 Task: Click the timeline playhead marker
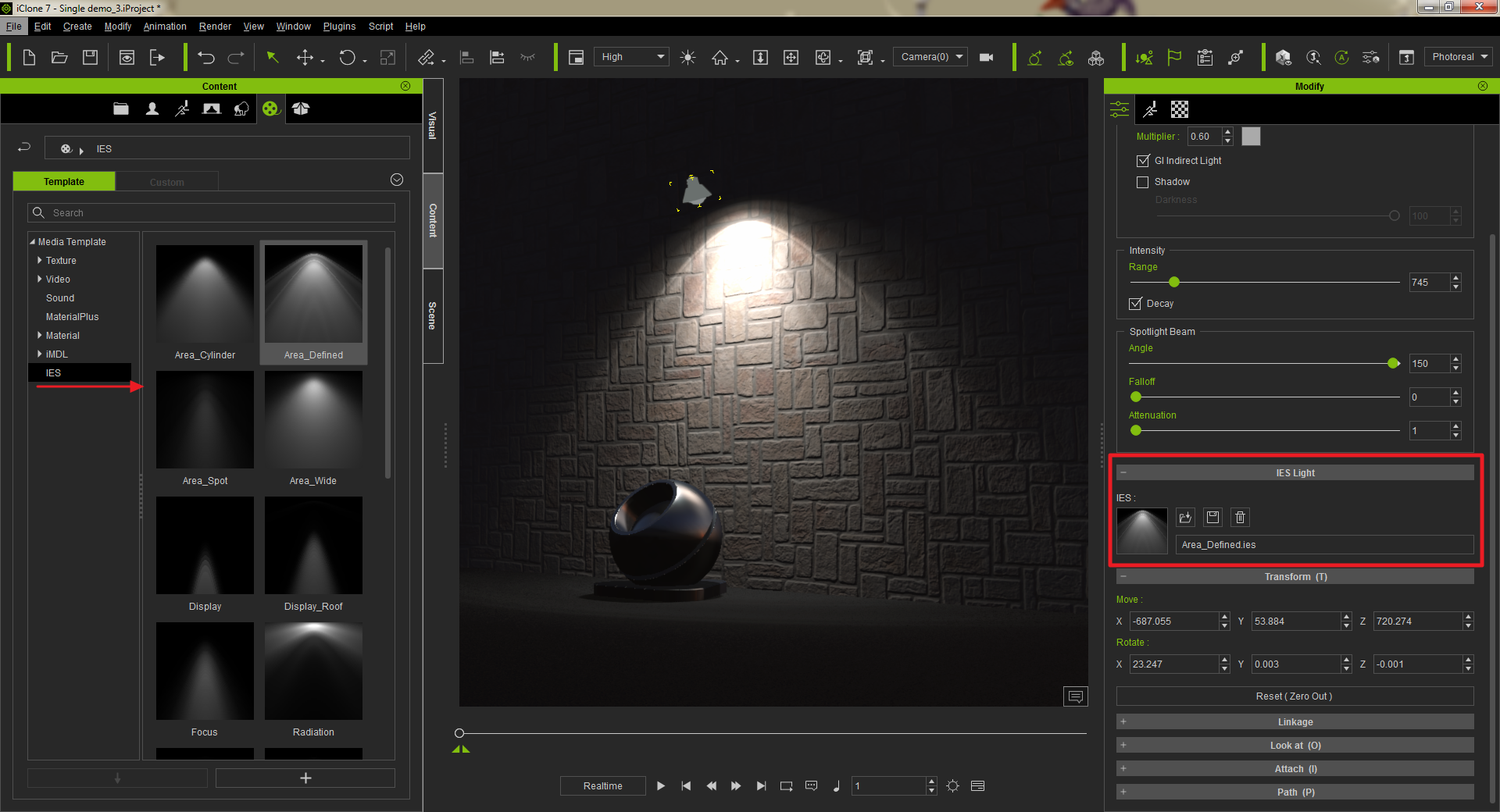pyautogui.click(x=459, y=733)
